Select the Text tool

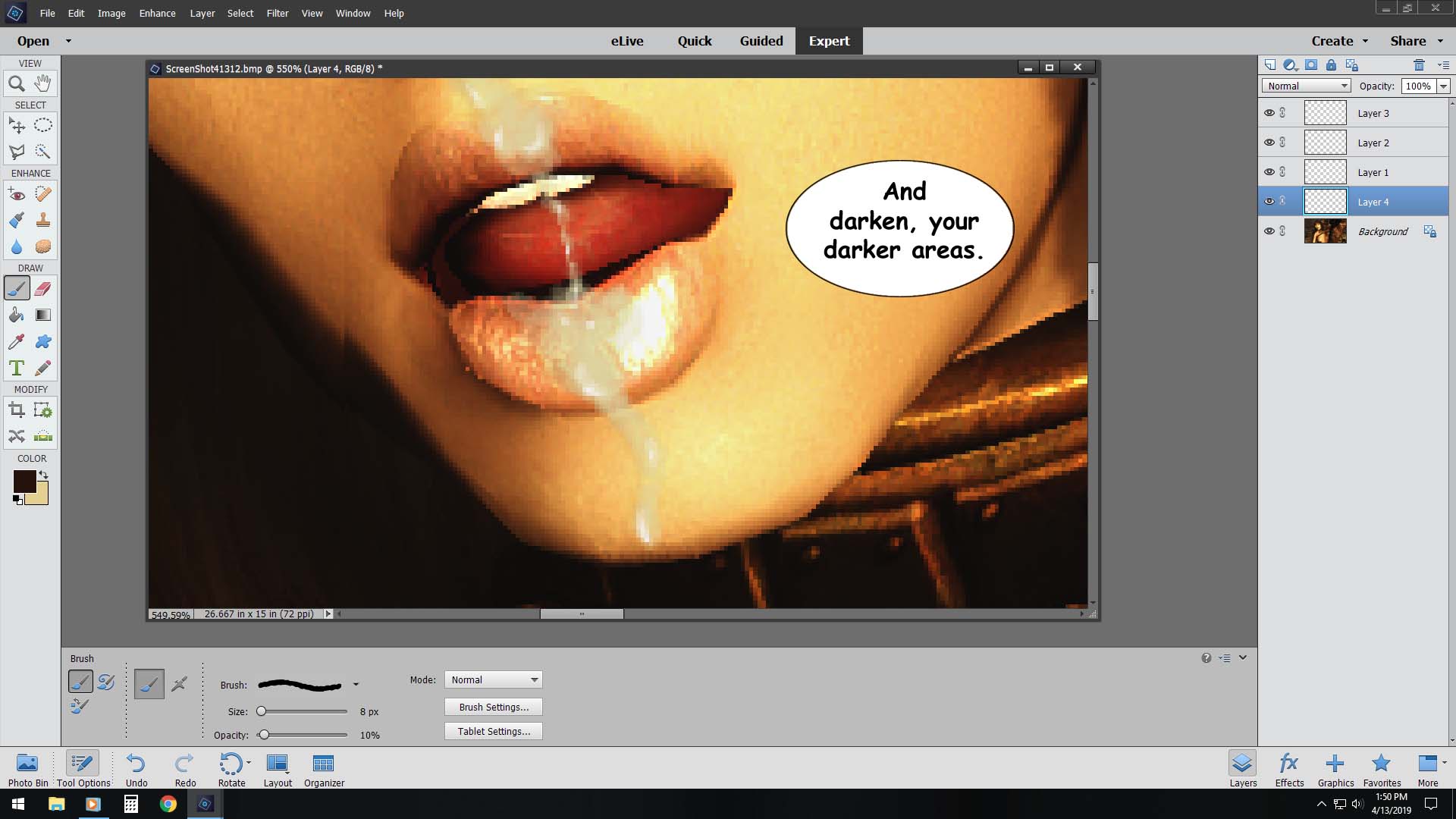click(x=17, y=368)
